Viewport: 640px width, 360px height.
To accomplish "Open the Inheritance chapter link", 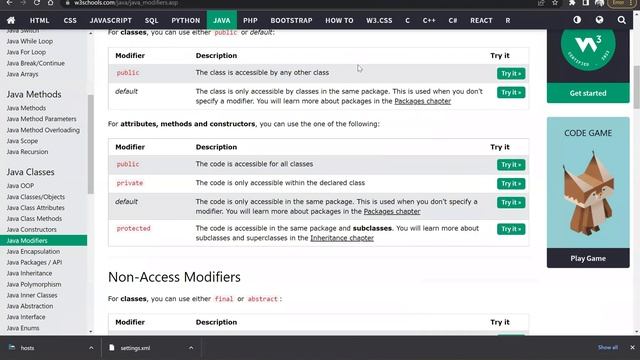I will [x=342, y=238].
